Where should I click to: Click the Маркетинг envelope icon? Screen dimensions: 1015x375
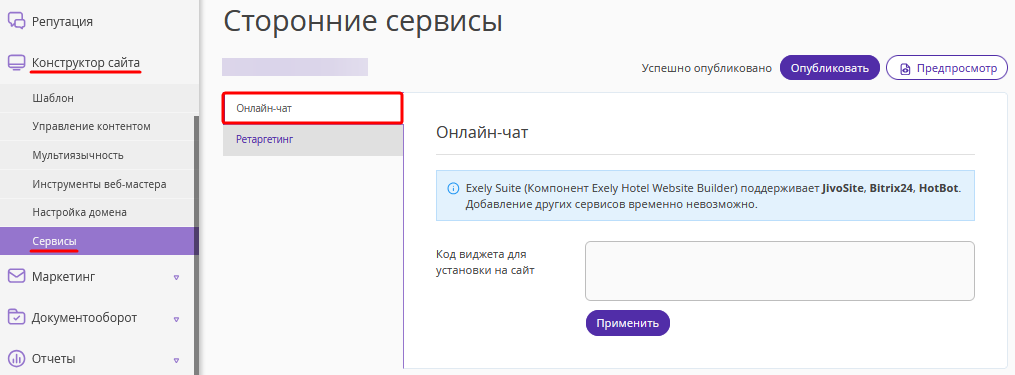click(16, 277)
